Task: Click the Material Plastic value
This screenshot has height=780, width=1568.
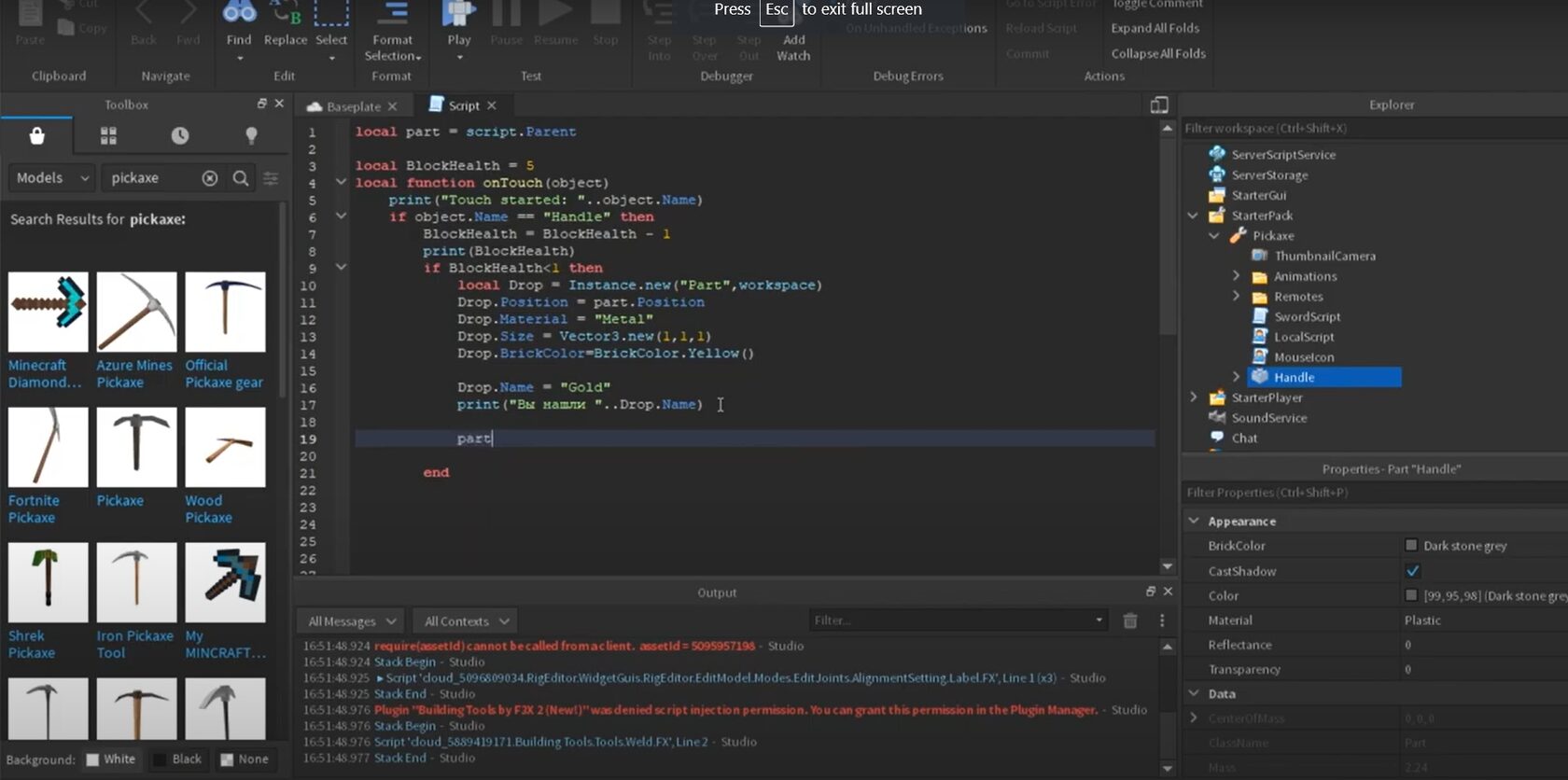Action: (1422, 620)
